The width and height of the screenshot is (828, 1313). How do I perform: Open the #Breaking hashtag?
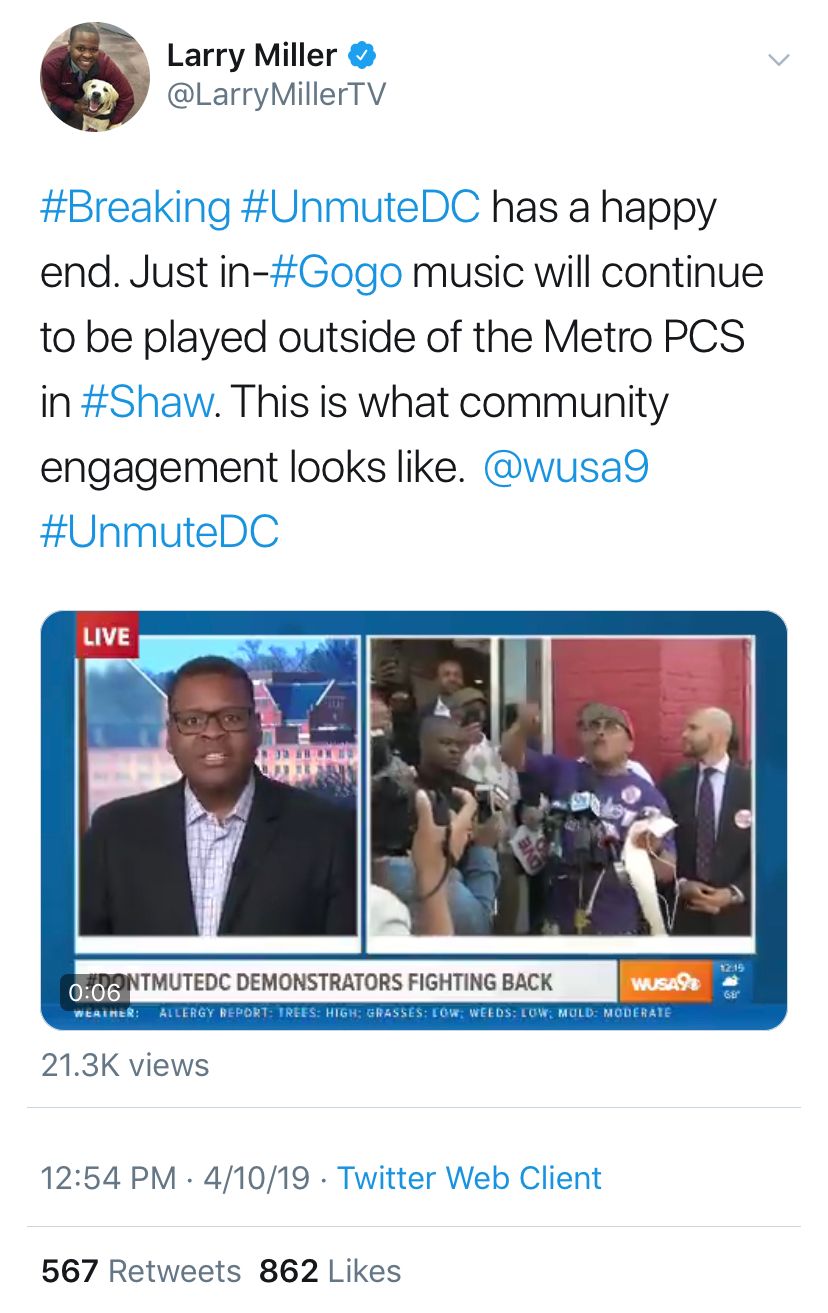[x=135, y=209]
